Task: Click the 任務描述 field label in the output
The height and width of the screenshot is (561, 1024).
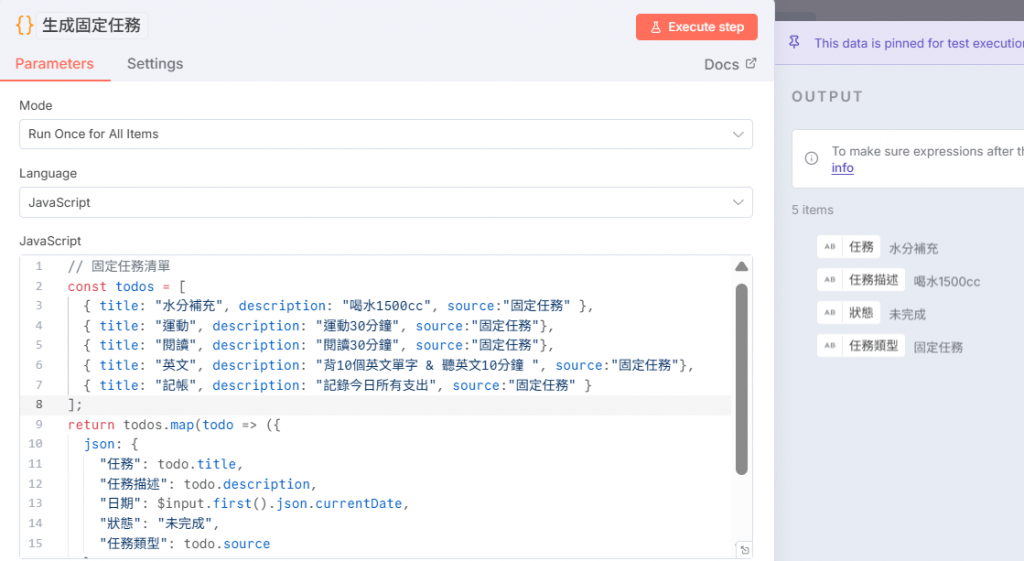Action: pos(874,280)
